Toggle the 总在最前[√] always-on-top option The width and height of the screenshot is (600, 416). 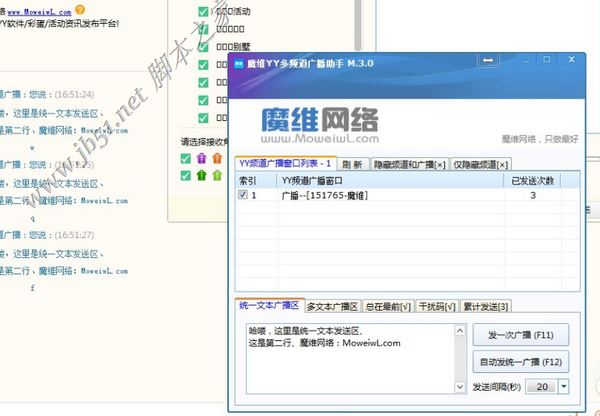(x=388, y=307)
